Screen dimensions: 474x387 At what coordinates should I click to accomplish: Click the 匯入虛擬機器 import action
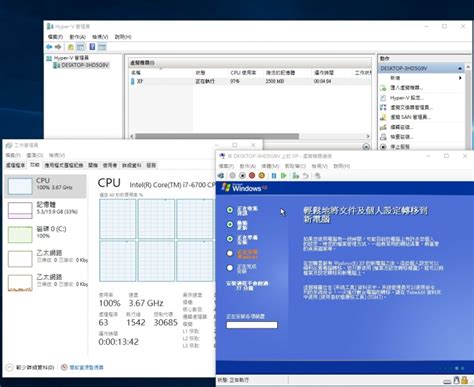406,88
